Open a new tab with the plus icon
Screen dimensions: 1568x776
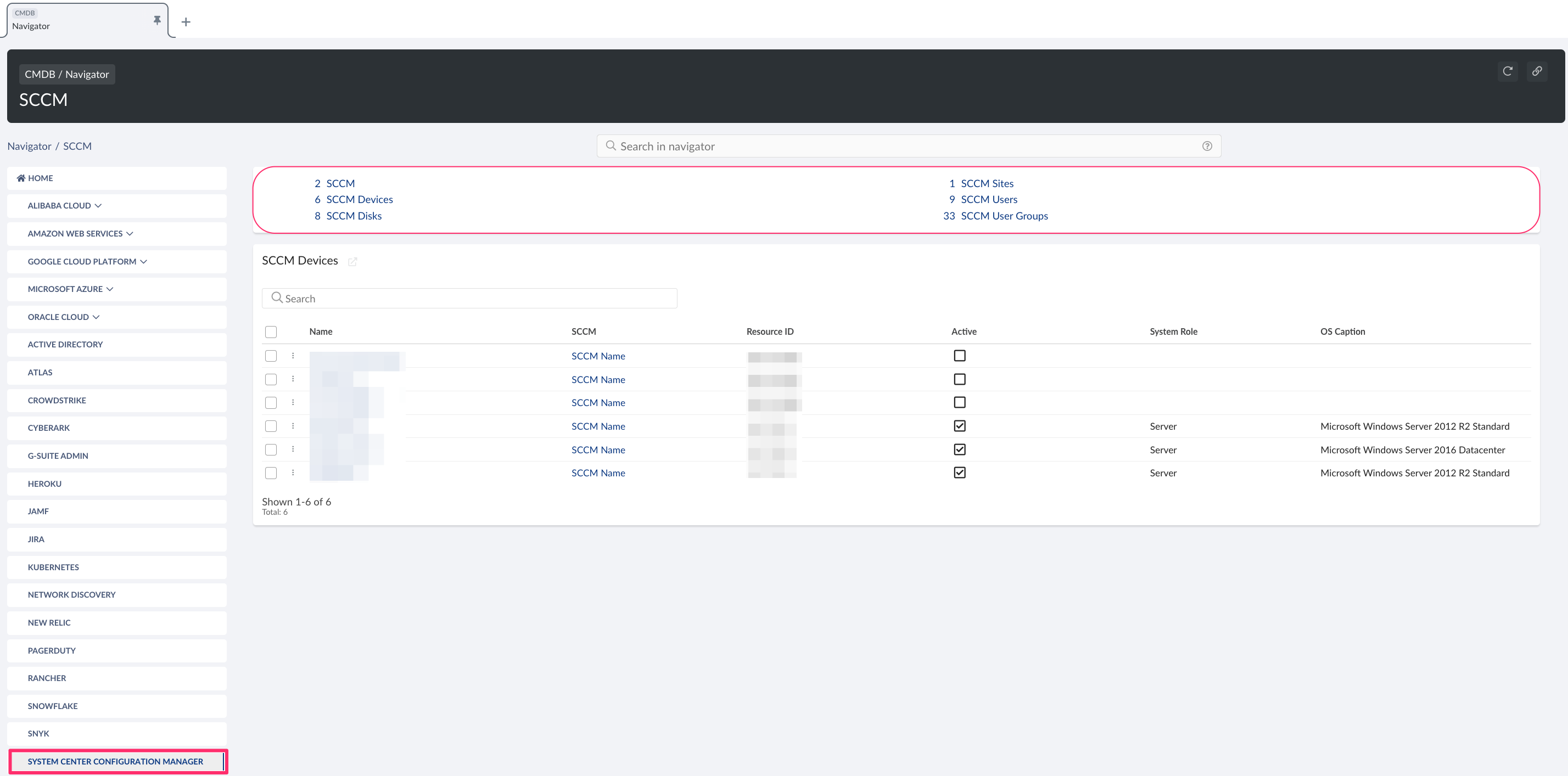[186, 21]
